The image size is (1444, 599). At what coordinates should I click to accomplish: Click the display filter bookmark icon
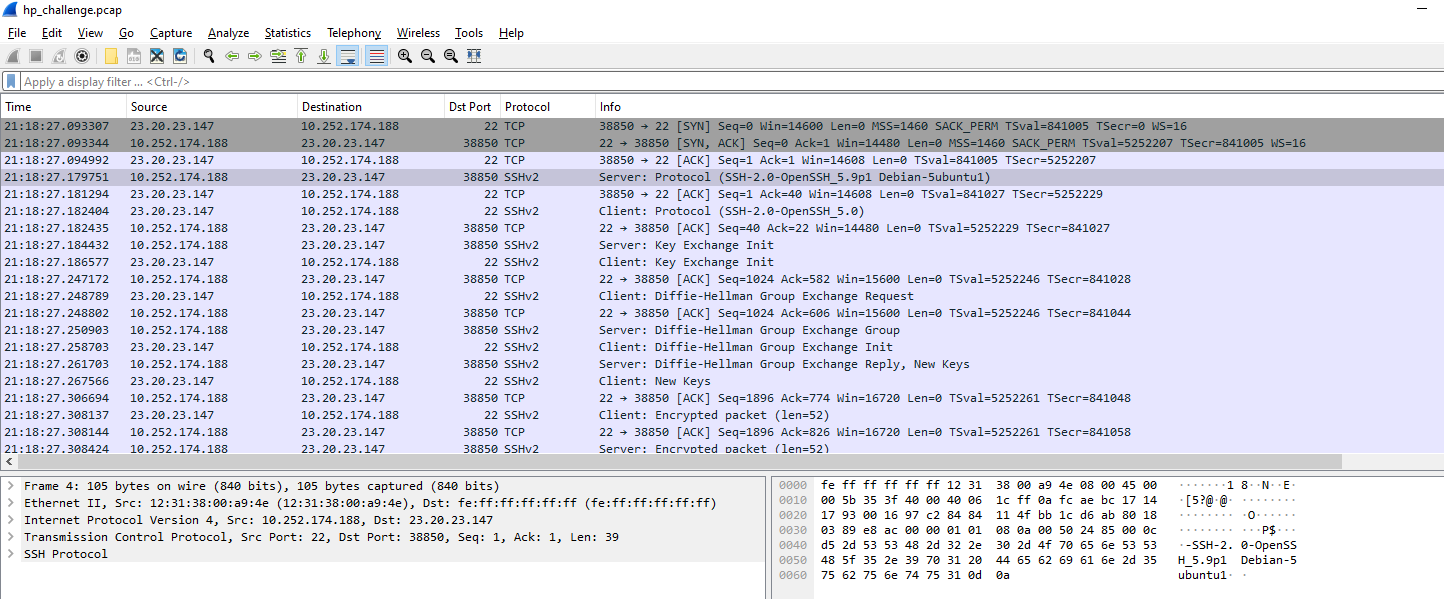pyautogui.click(x=11, y=82)
